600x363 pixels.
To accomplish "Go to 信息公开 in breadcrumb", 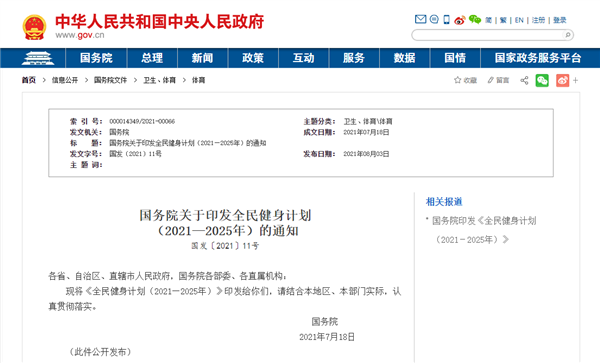I will pos(65,80).
